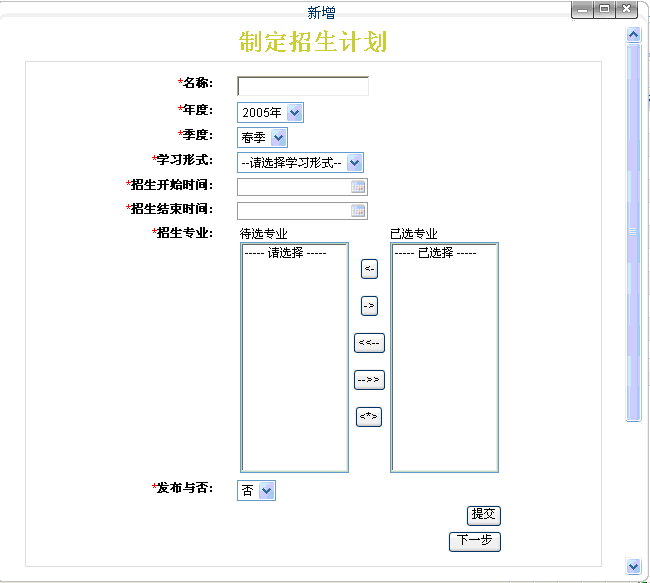This screenshot has width=650, height=583.
Task: Click the 已选专业 label
Action: pyautogui.click(x=414, y=234)
